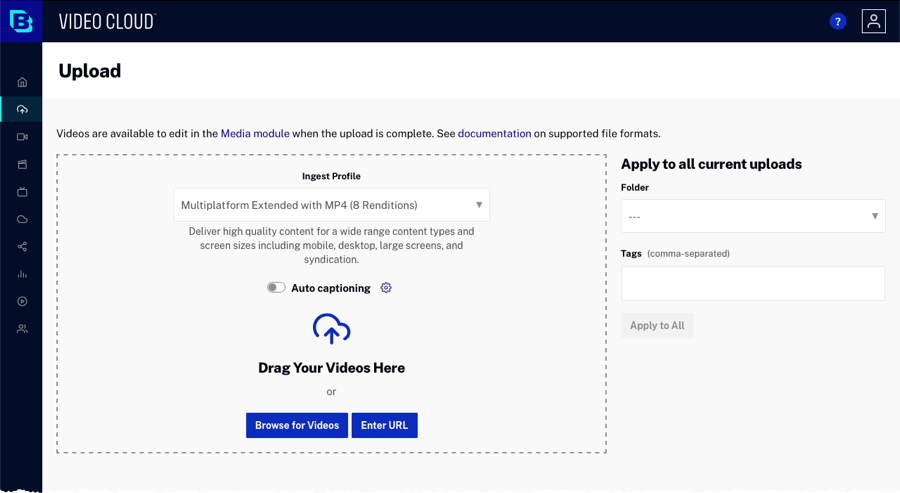This screenshot has width=900, height=493.
Task: Open the Social share icon in sidebar
Action: [x=22, y=246]
